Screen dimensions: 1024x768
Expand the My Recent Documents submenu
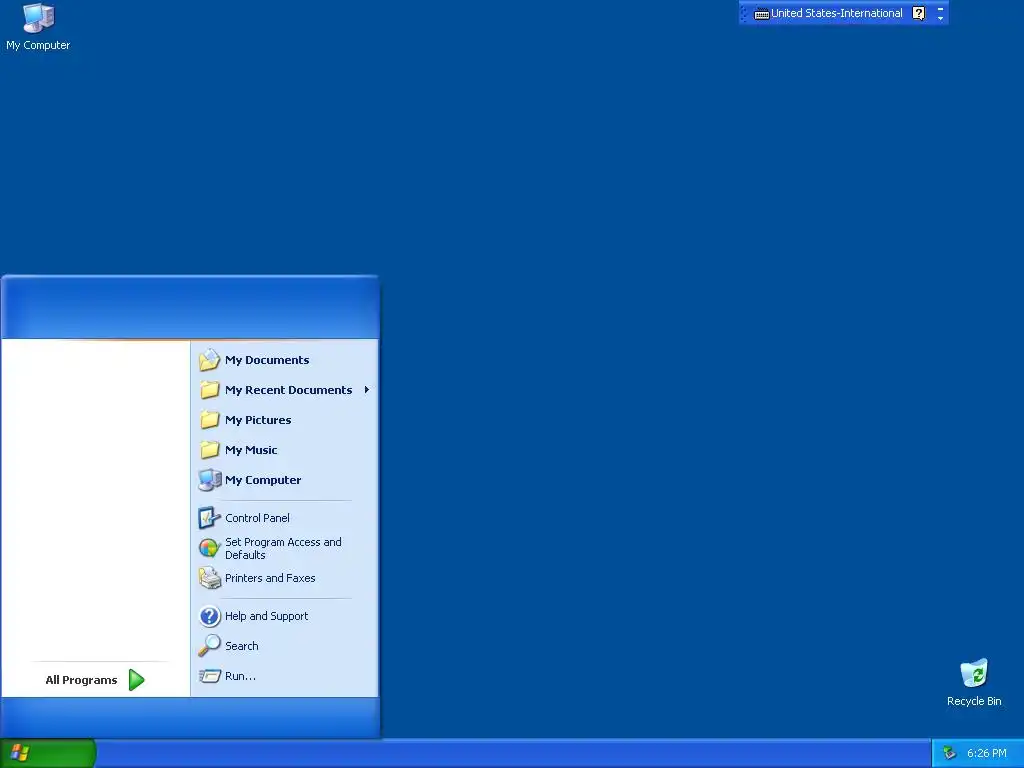coord(285,390)
